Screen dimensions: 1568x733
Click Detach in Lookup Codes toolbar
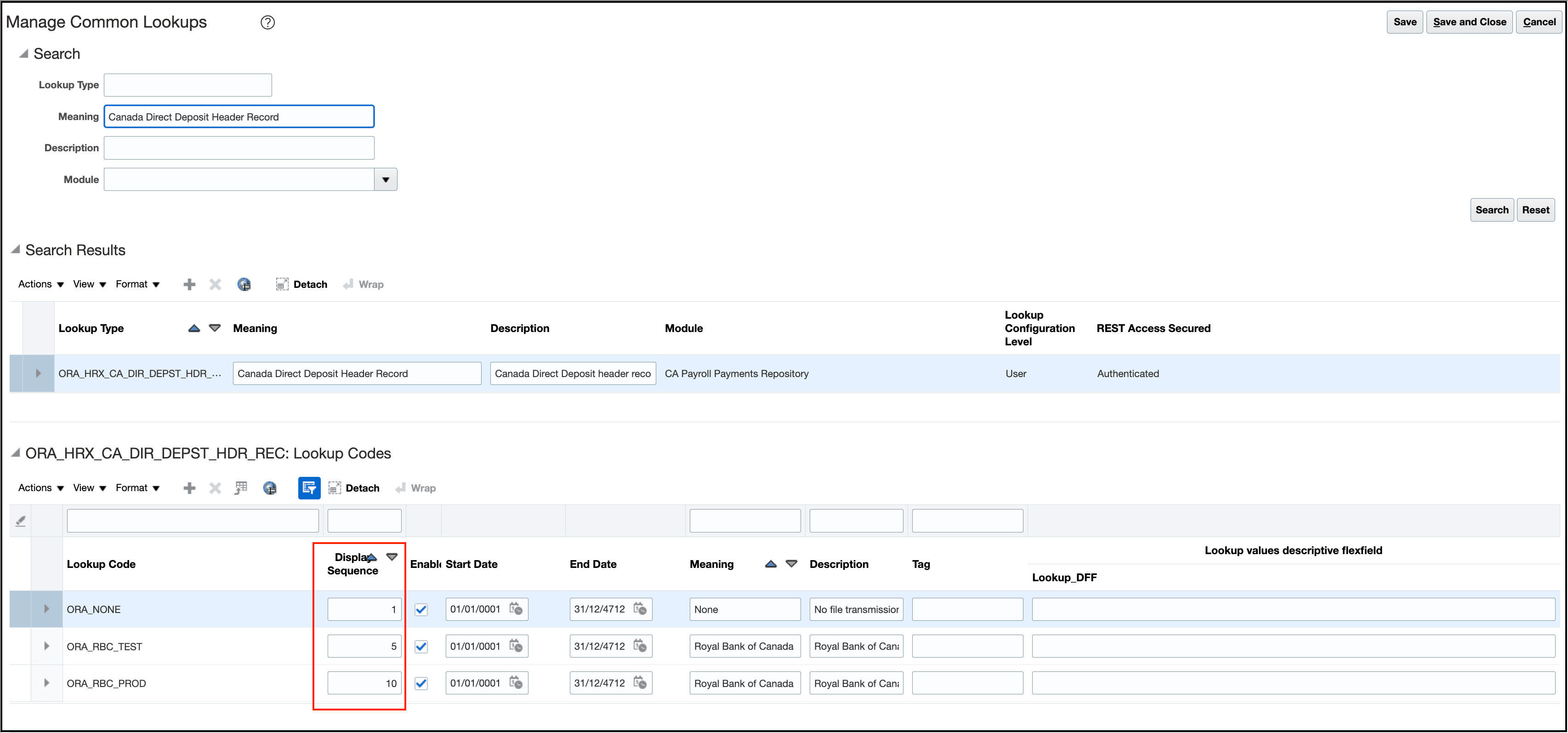point(354,488)
